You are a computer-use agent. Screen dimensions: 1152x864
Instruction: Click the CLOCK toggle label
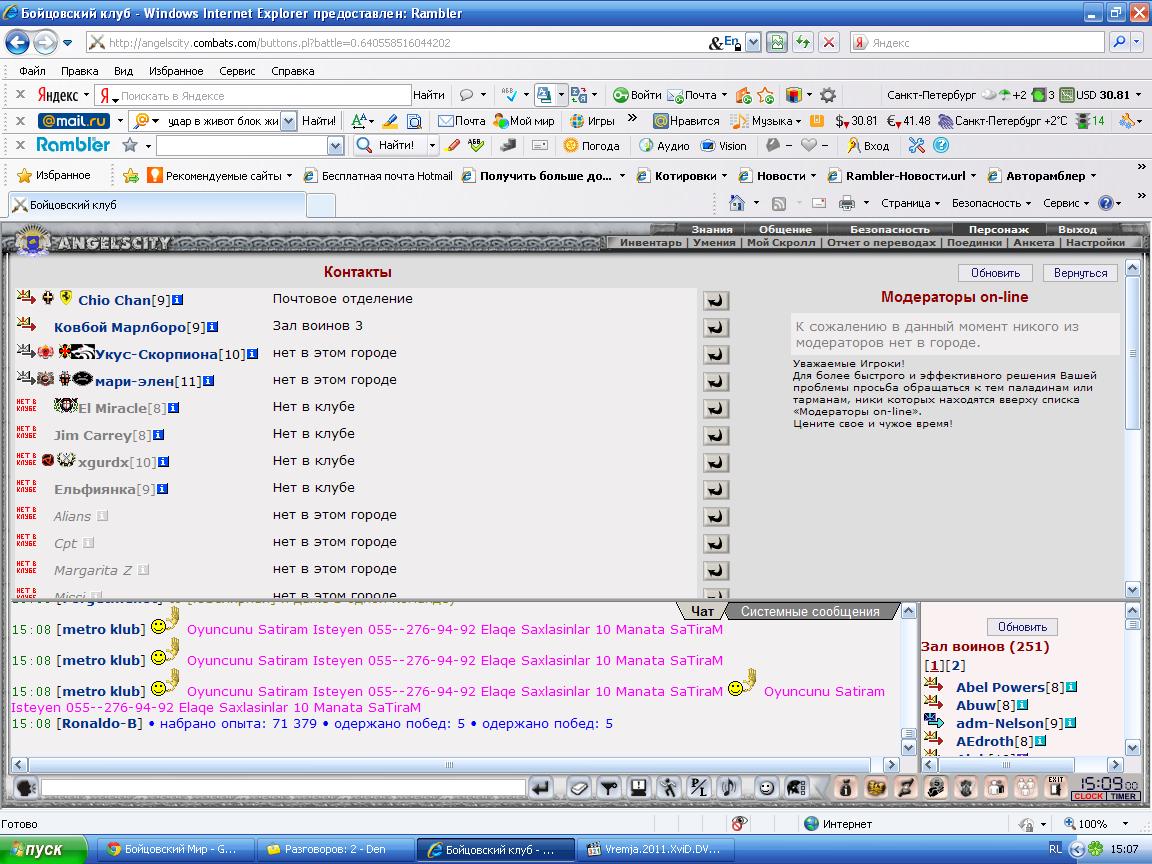coord(1088,796)
